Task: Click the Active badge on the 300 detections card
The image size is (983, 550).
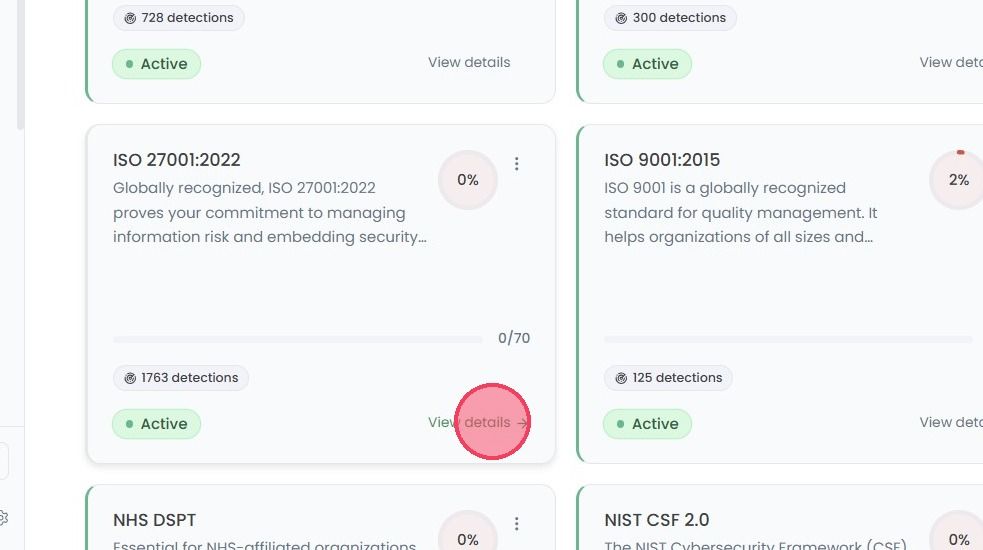Action: [648, 64]
